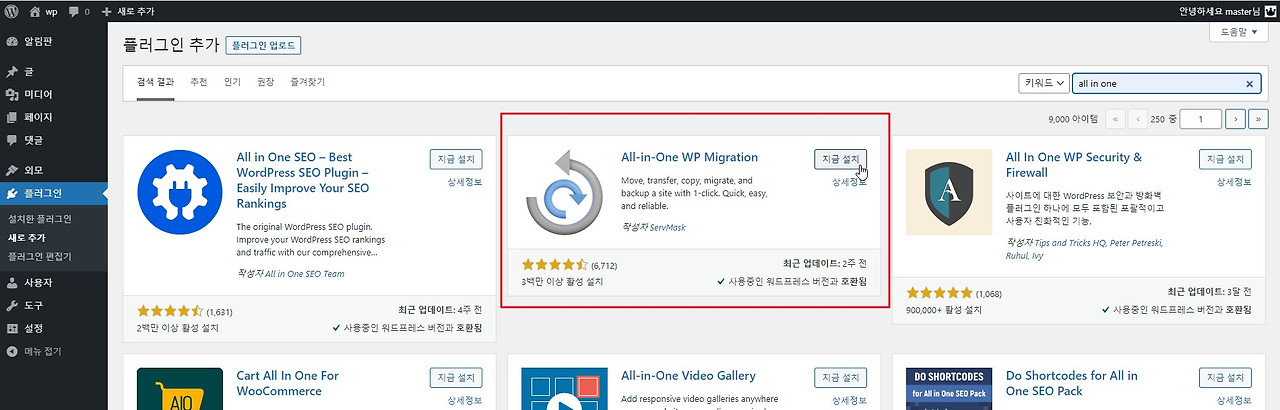Open Cart All In One title link
The height and width of the screenshot is (410, 1280).
point(288,384)
